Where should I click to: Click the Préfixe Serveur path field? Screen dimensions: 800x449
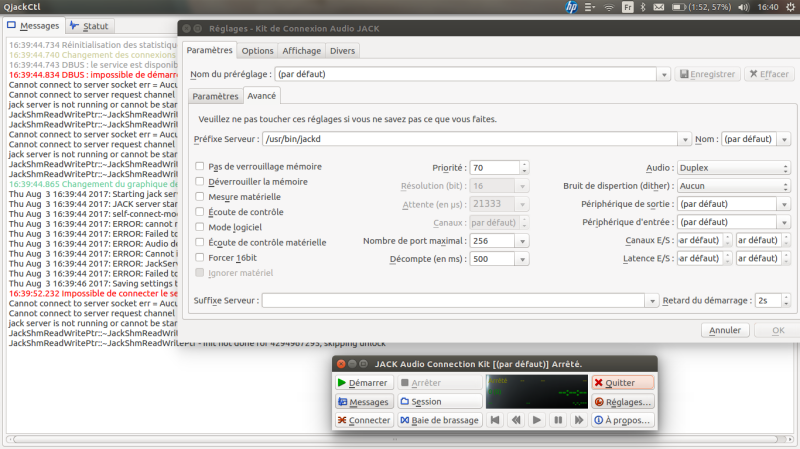[x=470, y=139]
